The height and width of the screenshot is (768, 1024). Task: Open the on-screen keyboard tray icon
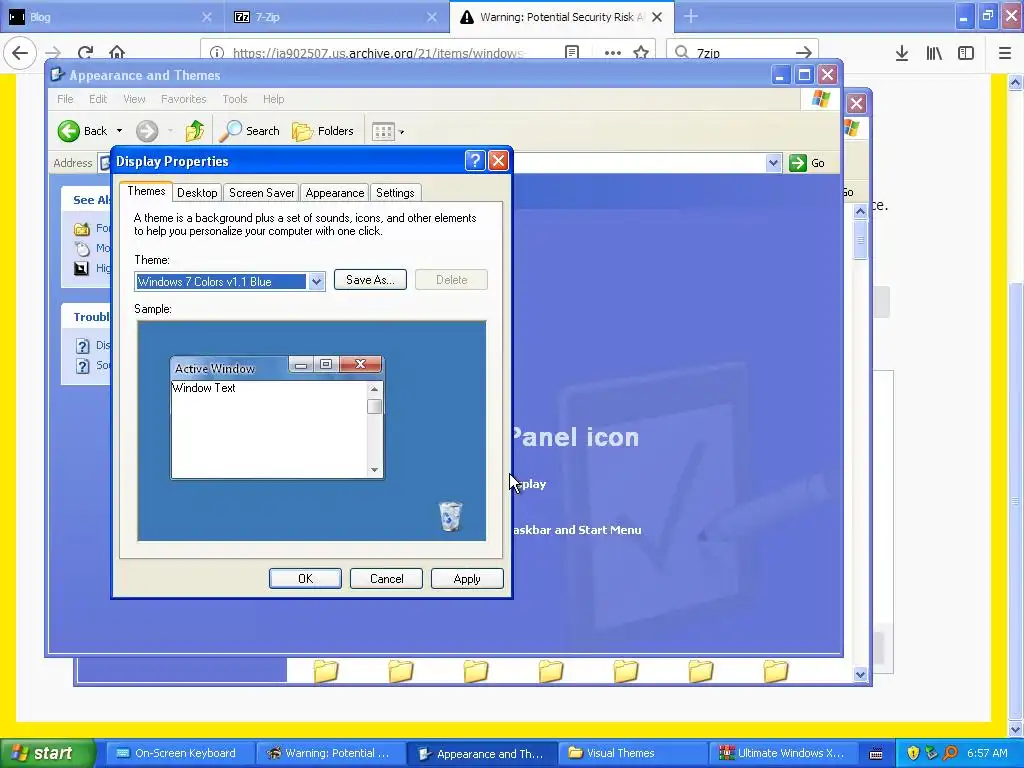(876, 754)
